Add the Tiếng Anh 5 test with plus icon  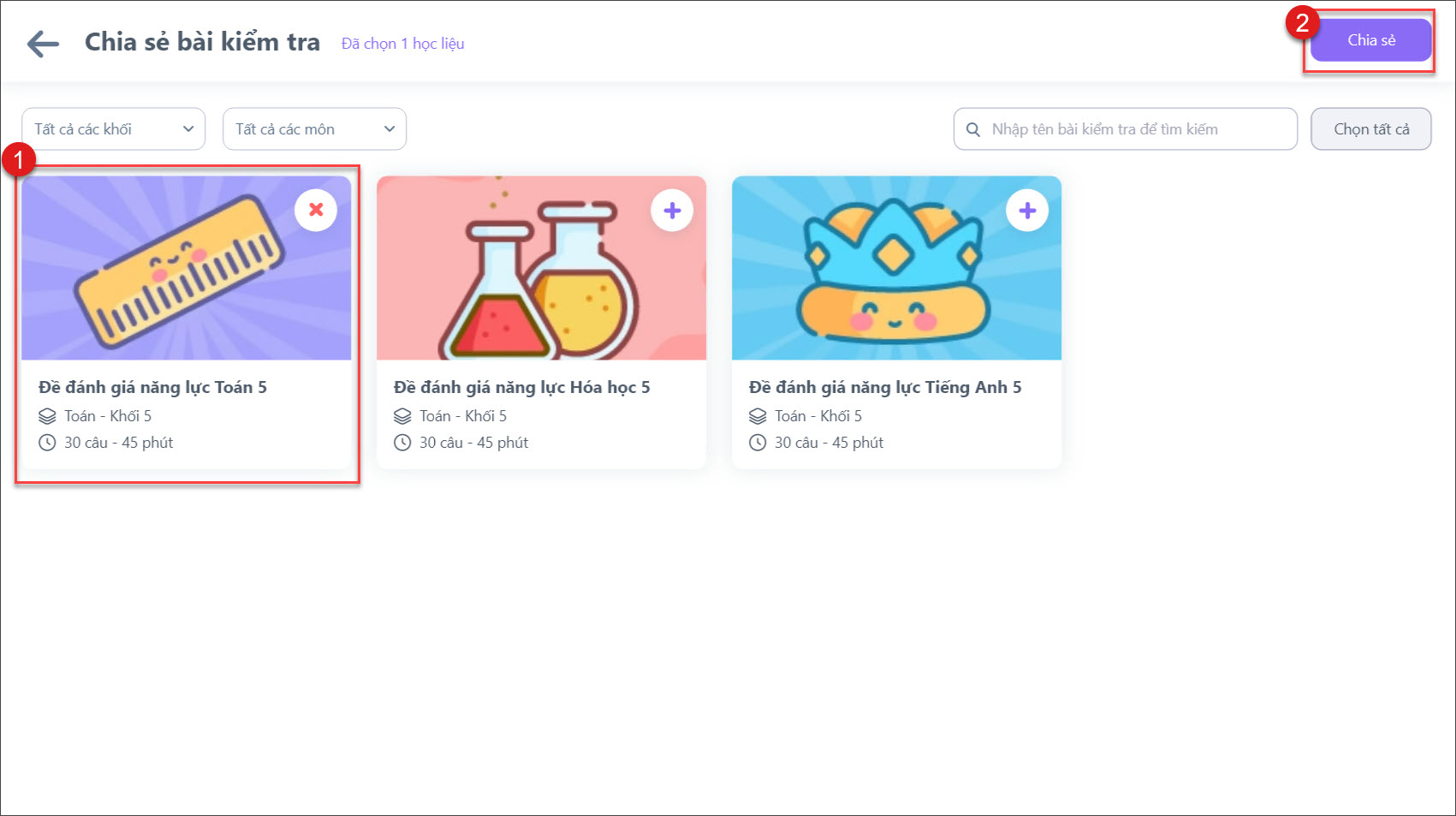(1027, 210)
